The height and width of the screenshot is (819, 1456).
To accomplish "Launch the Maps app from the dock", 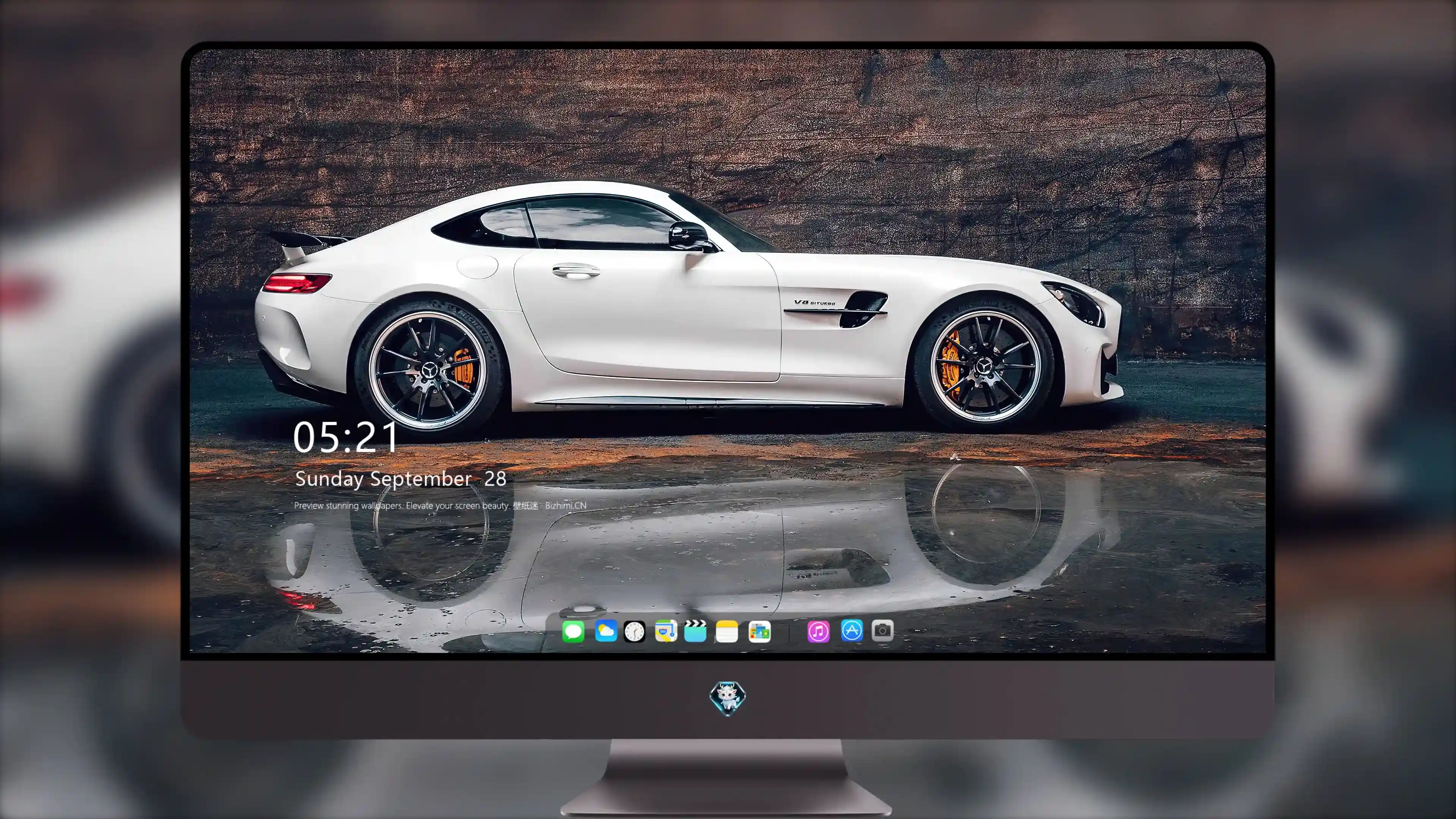I will point(666,631).
